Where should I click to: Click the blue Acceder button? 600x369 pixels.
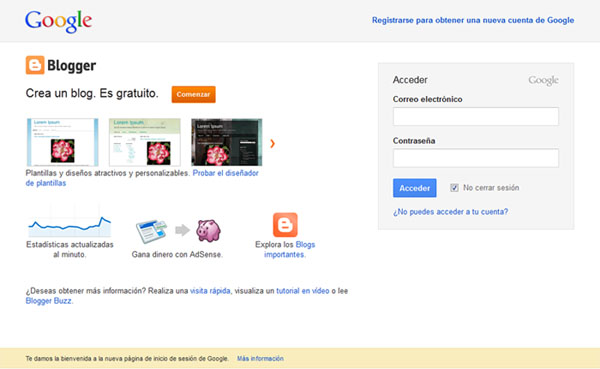tap(414, 188)
